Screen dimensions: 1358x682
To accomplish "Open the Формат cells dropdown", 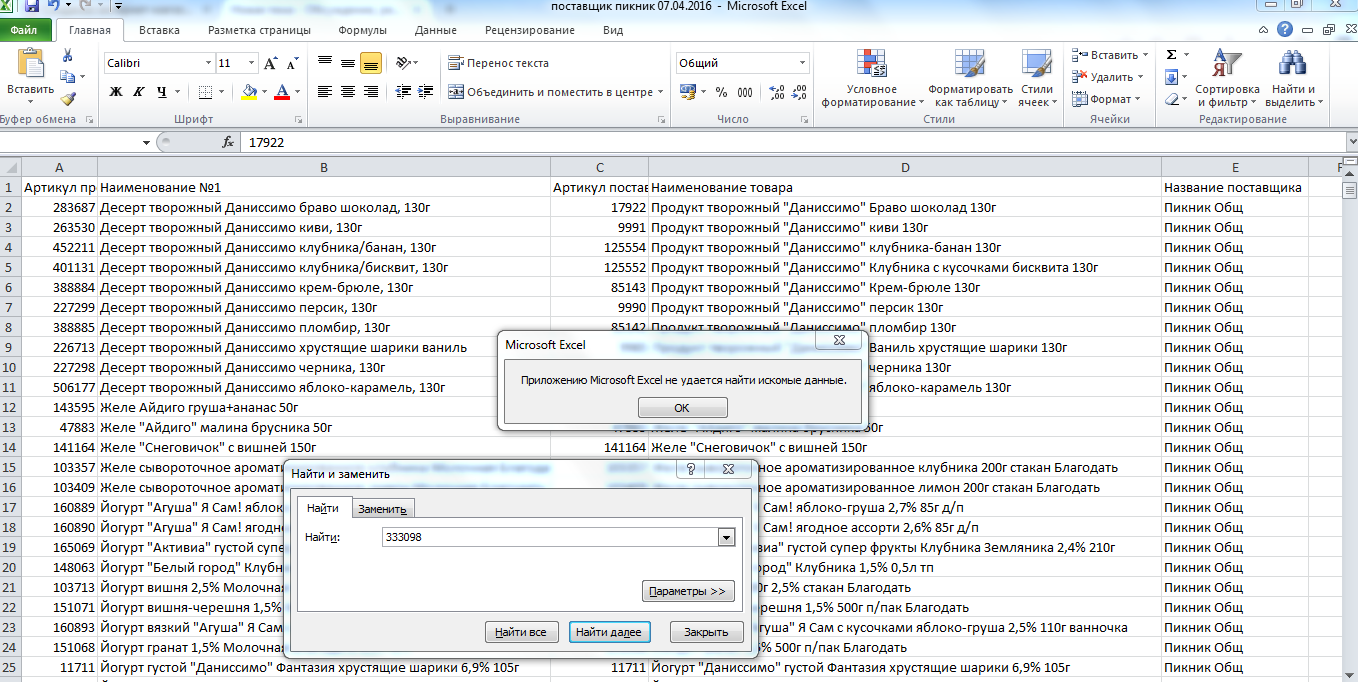I will [x=1106, y=99].
